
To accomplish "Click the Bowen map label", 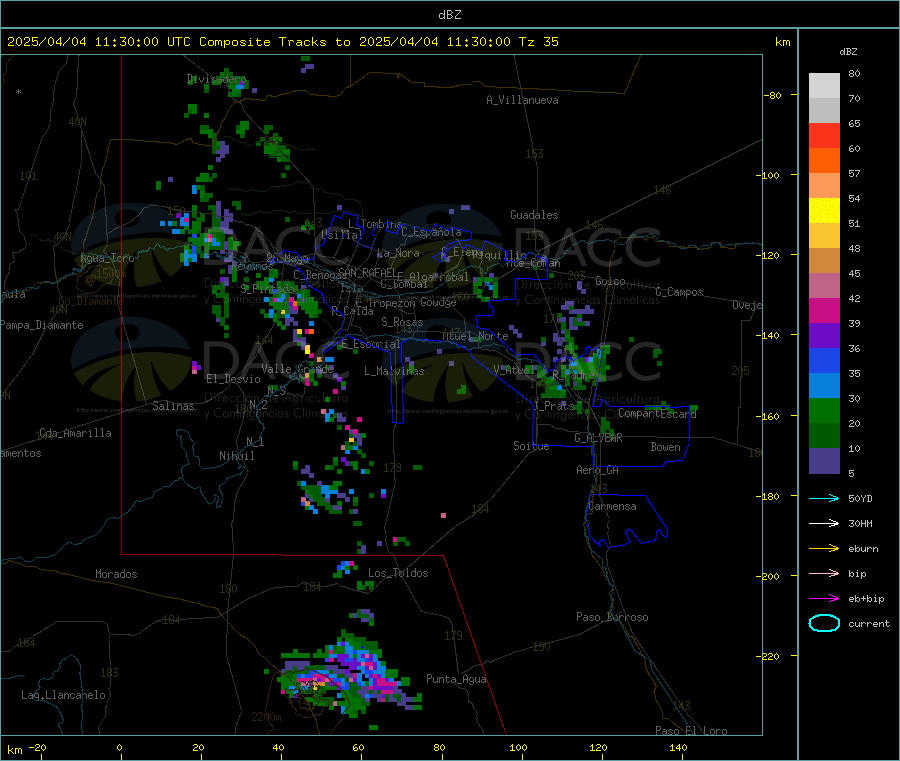I will coord(665,447).
